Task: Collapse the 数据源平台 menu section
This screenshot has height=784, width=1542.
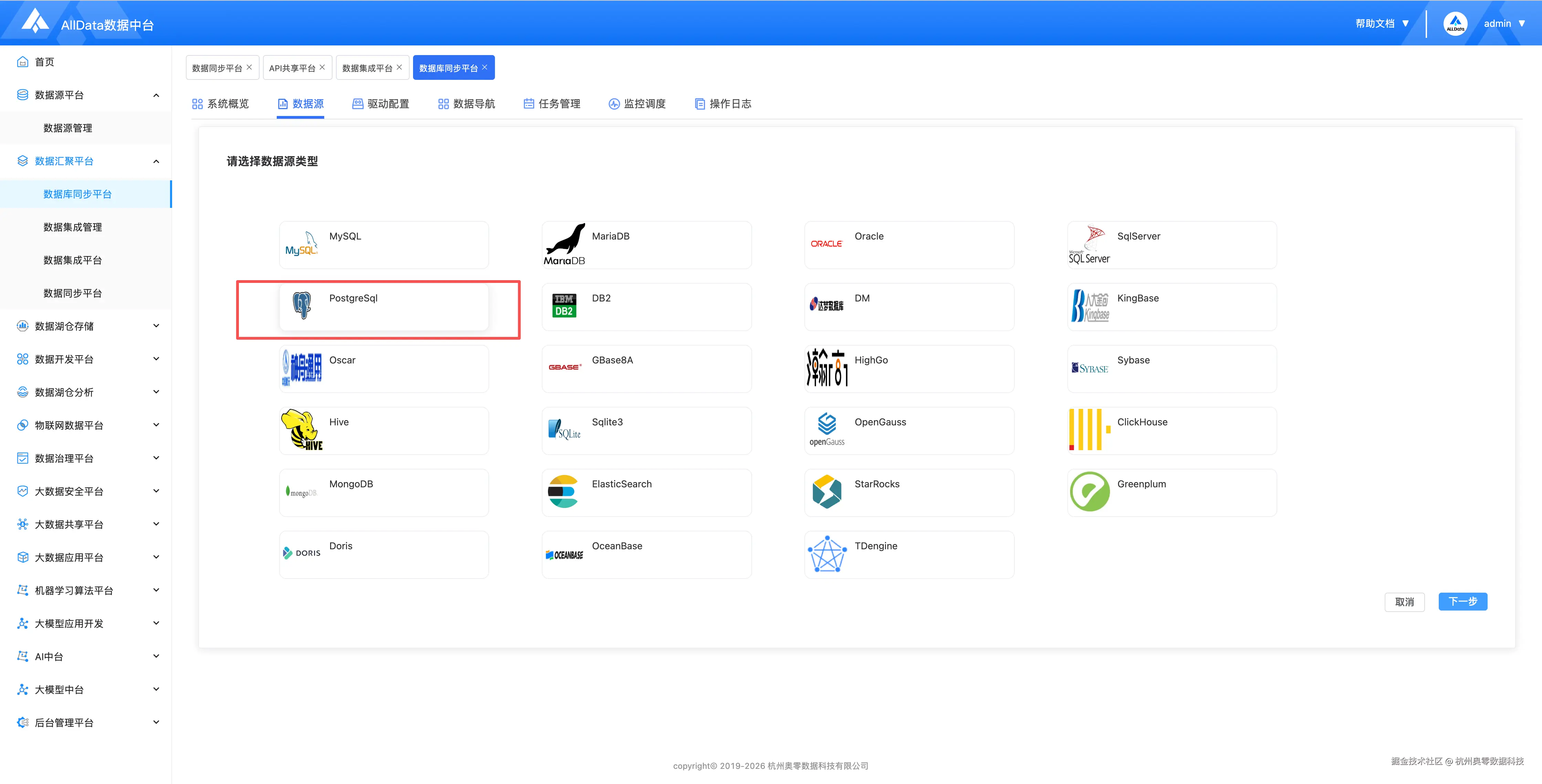Action: click(156, 95)
